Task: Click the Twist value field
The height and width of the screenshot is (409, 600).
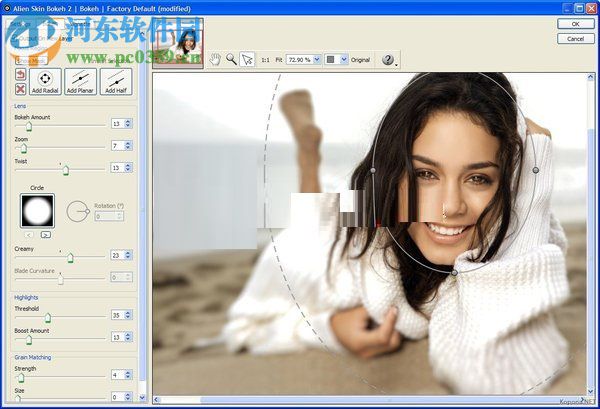Action: point(117,168)
